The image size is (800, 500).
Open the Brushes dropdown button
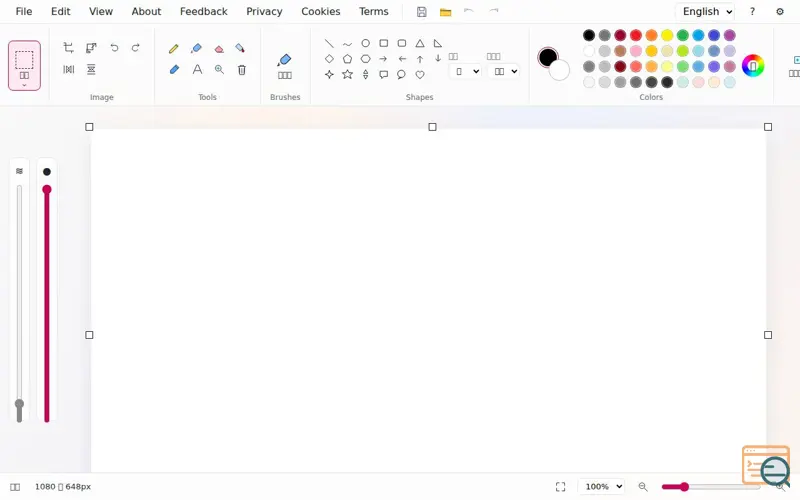point(285,67)
